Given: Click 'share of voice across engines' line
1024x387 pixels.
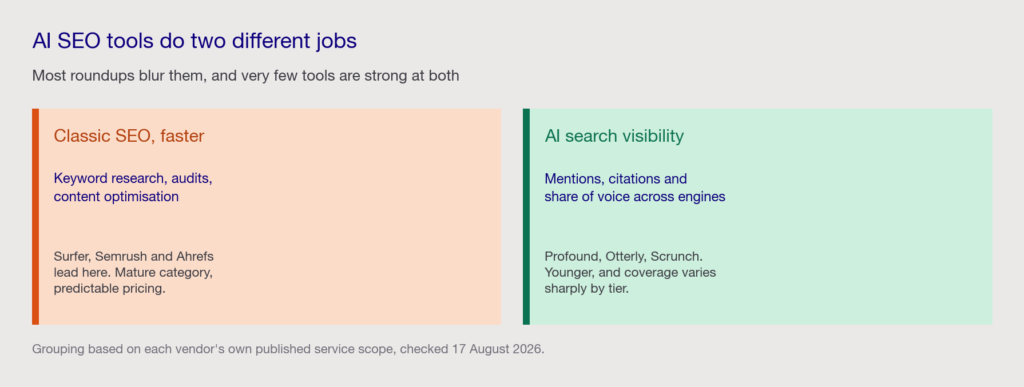Looking at the screenshot, I should [635, 196].
